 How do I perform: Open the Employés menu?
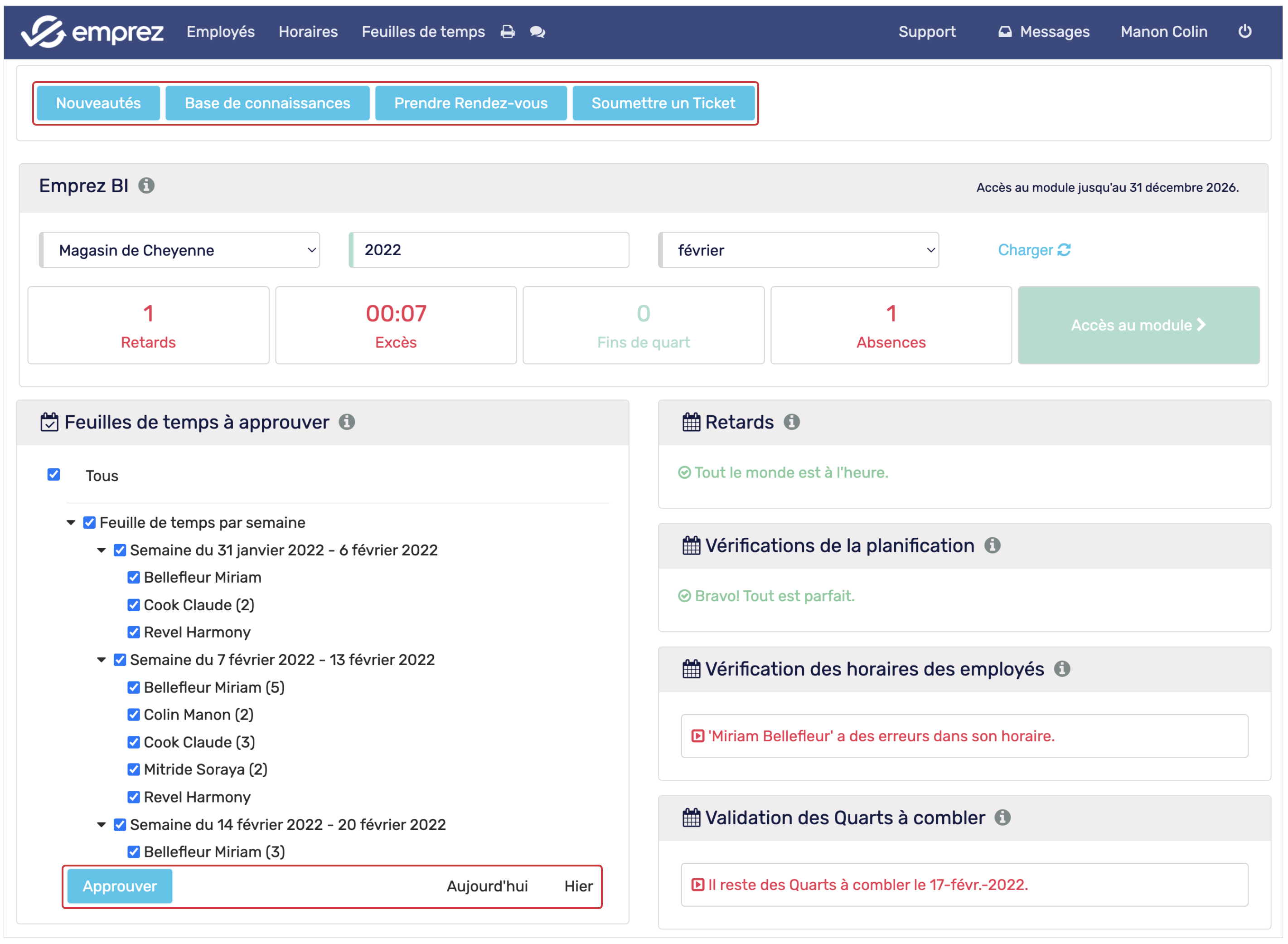[220, 31]
